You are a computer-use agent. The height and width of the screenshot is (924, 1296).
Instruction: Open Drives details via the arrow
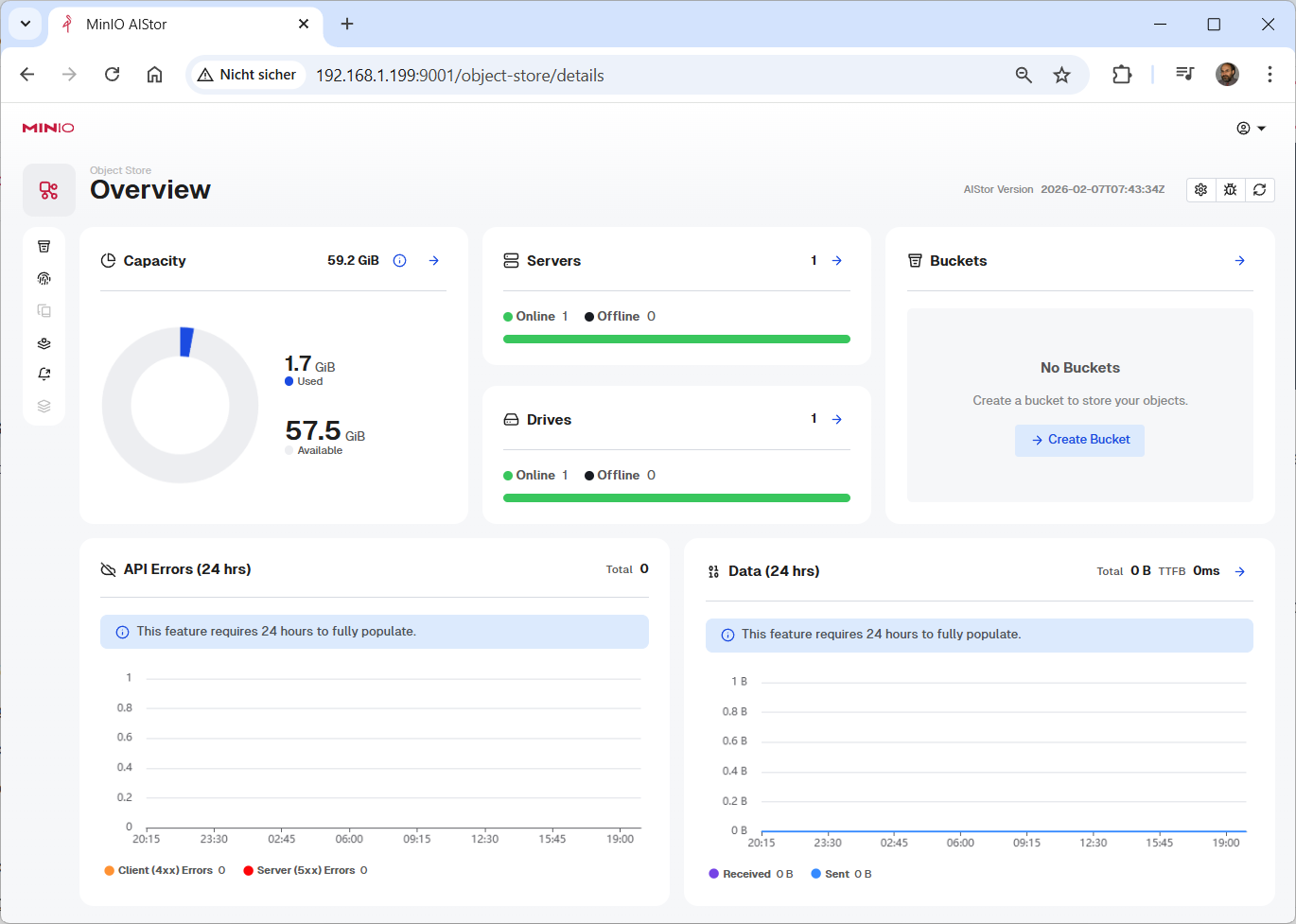tap(837, 420)
